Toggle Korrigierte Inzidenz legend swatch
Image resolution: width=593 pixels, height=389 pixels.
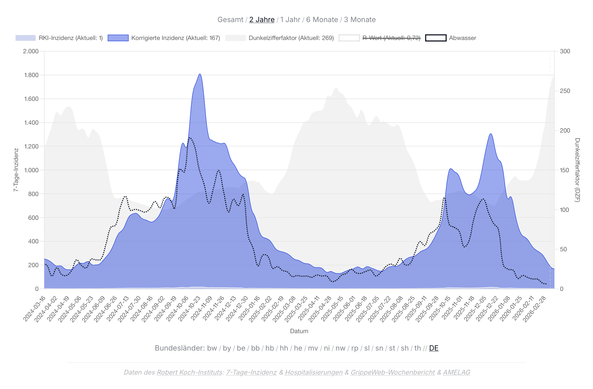118,38
